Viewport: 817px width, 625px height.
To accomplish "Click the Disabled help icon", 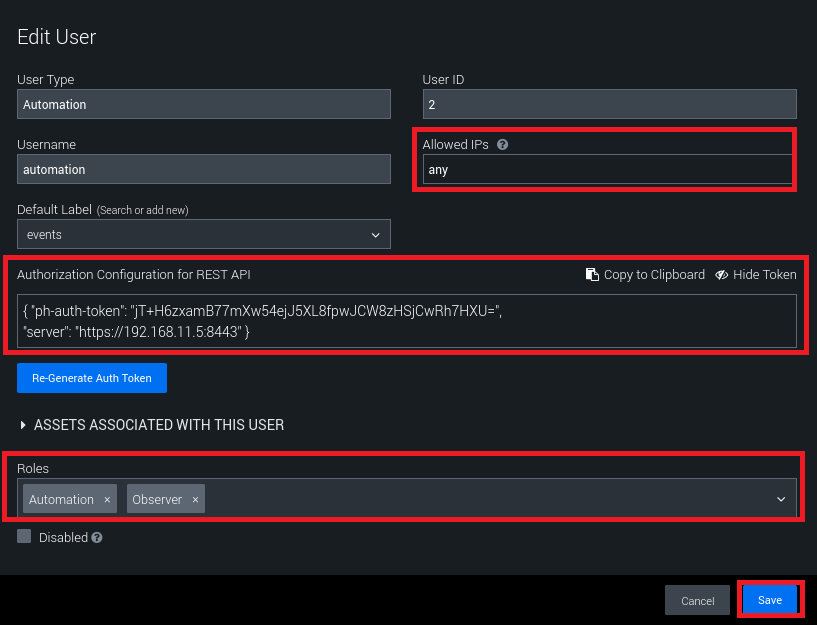I will tap(97, 538).
